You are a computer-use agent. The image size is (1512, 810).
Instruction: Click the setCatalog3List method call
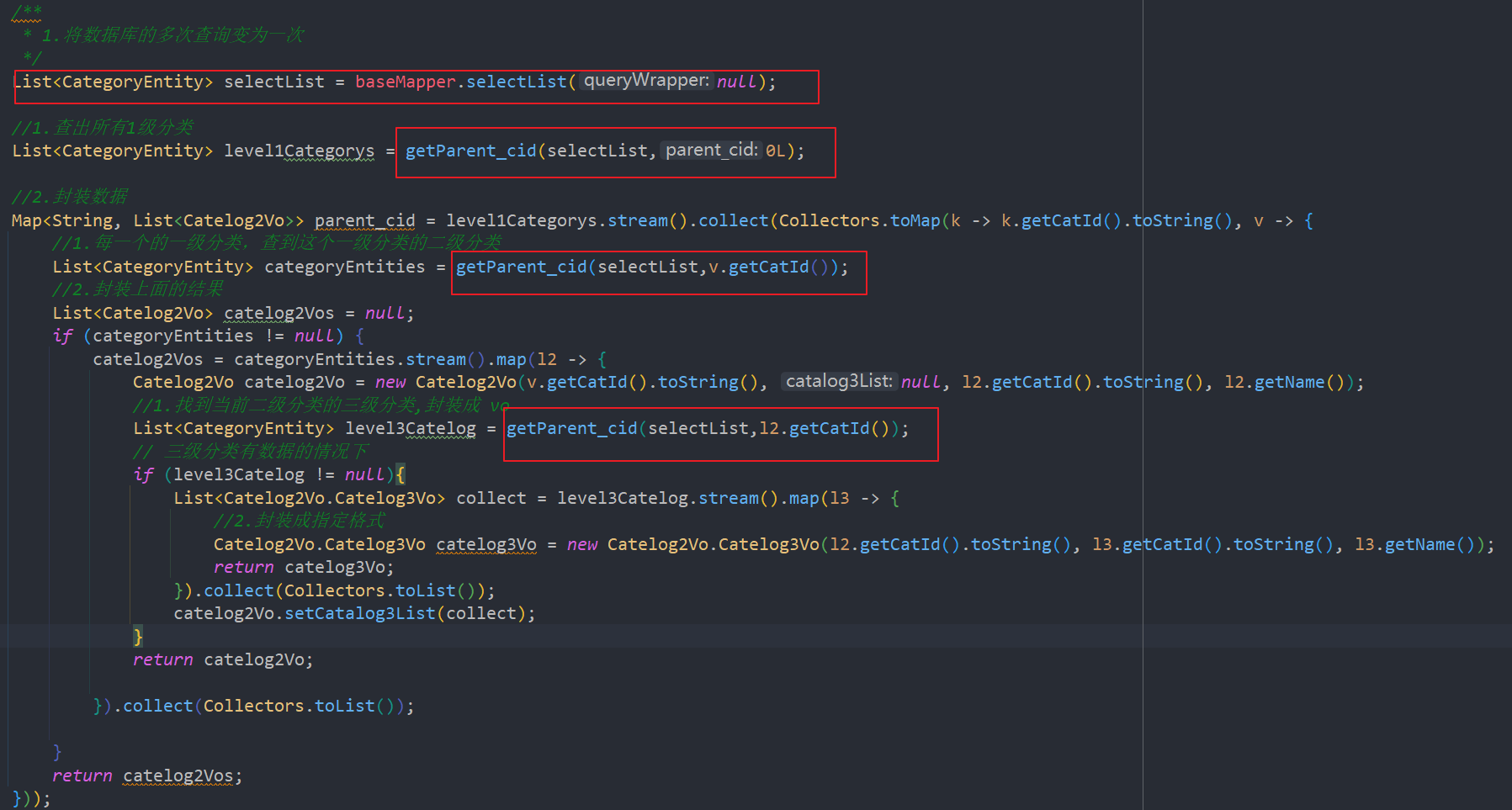359,613
